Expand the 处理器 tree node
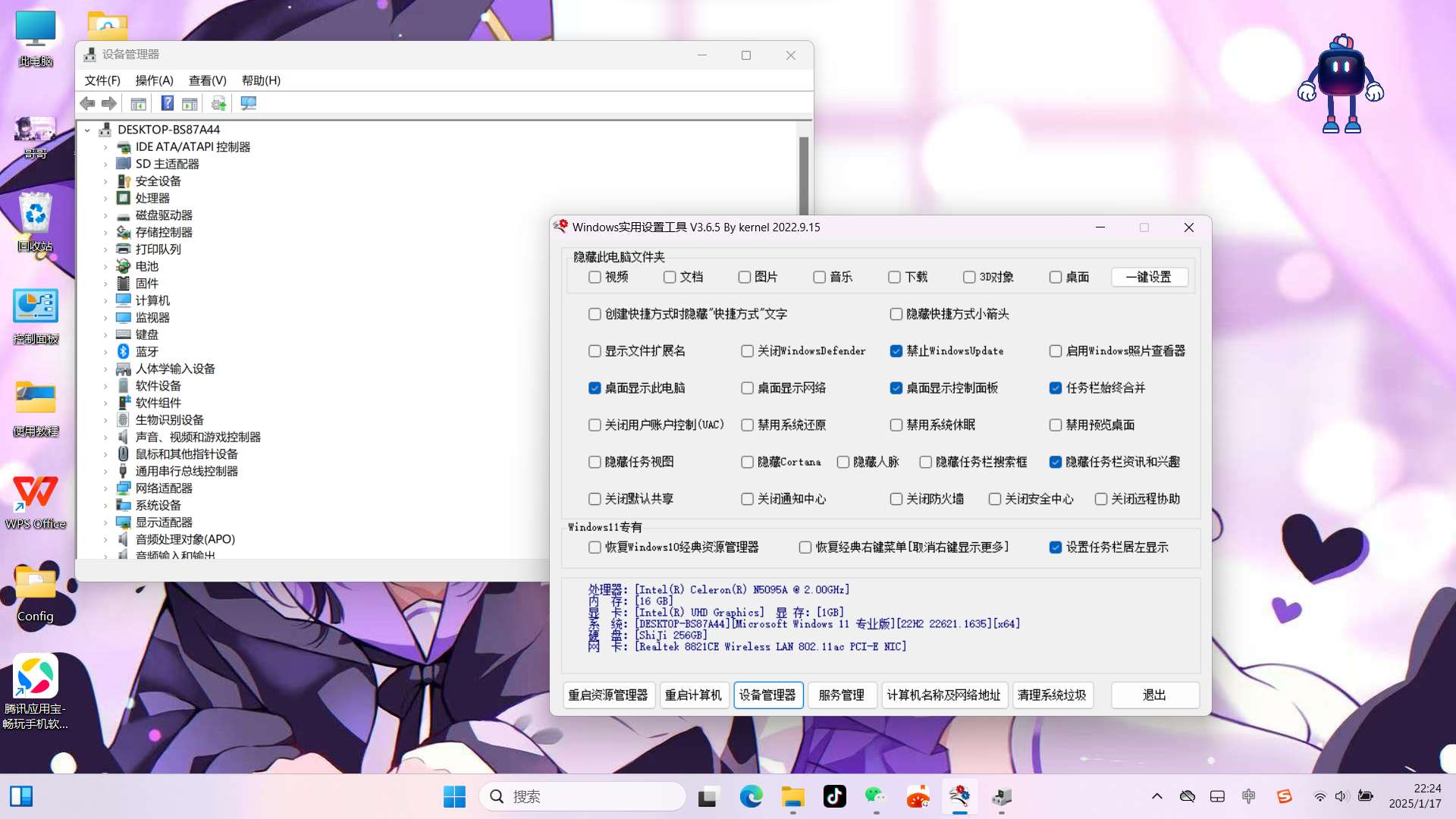 coord(105,199)
